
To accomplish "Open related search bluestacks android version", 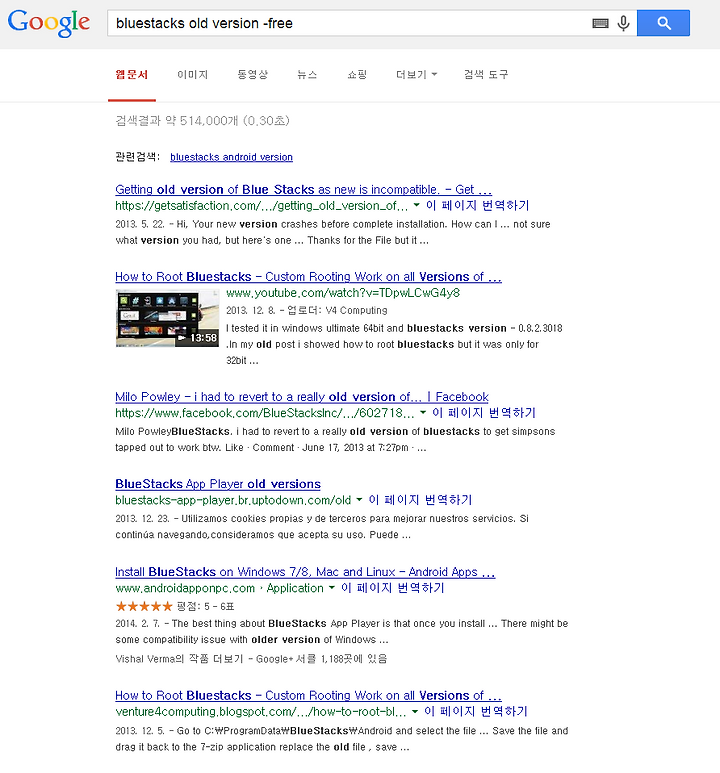I will point(231,157).
